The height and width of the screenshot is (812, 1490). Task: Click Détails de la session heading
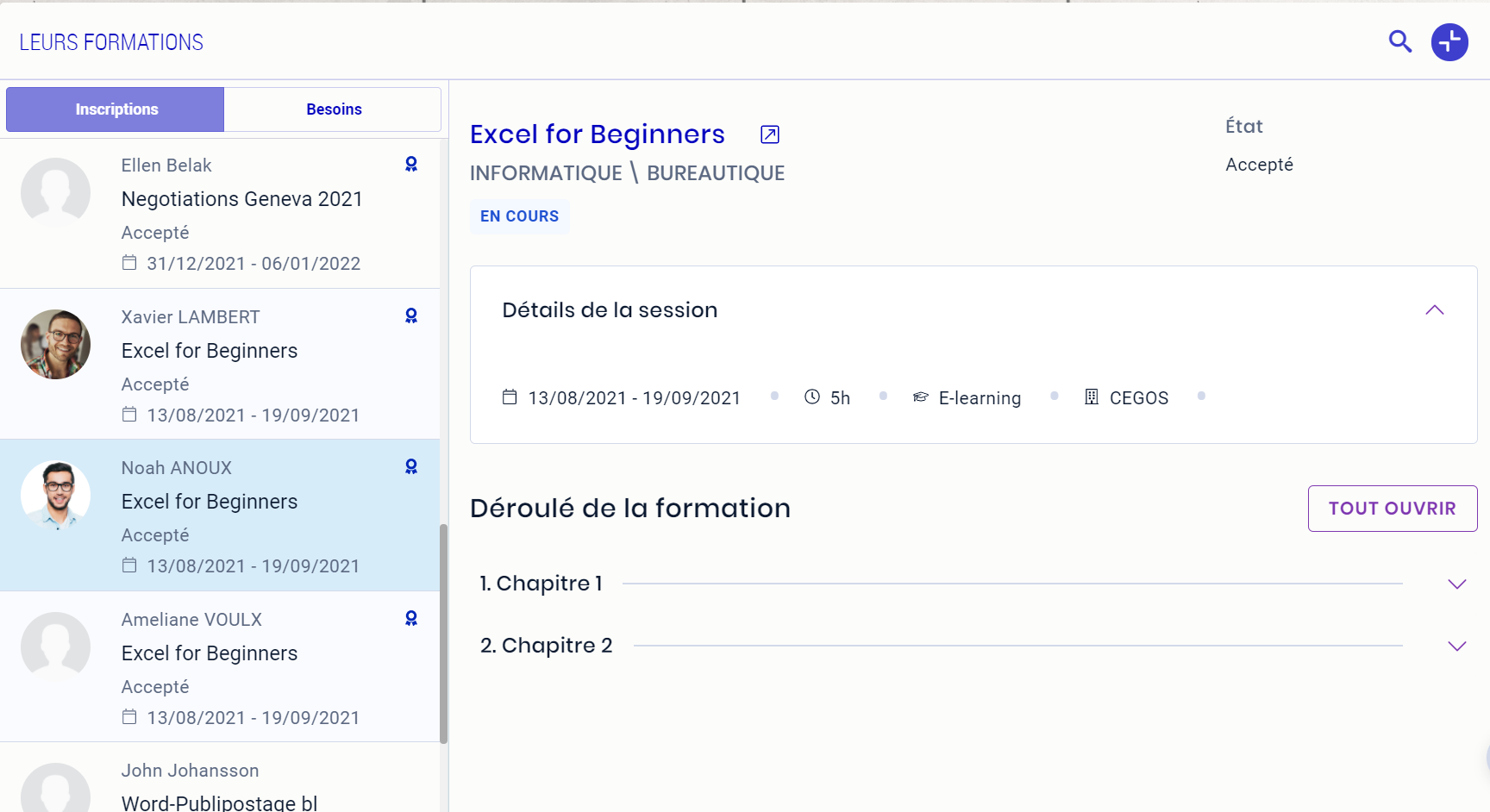[x=610, y=310]
